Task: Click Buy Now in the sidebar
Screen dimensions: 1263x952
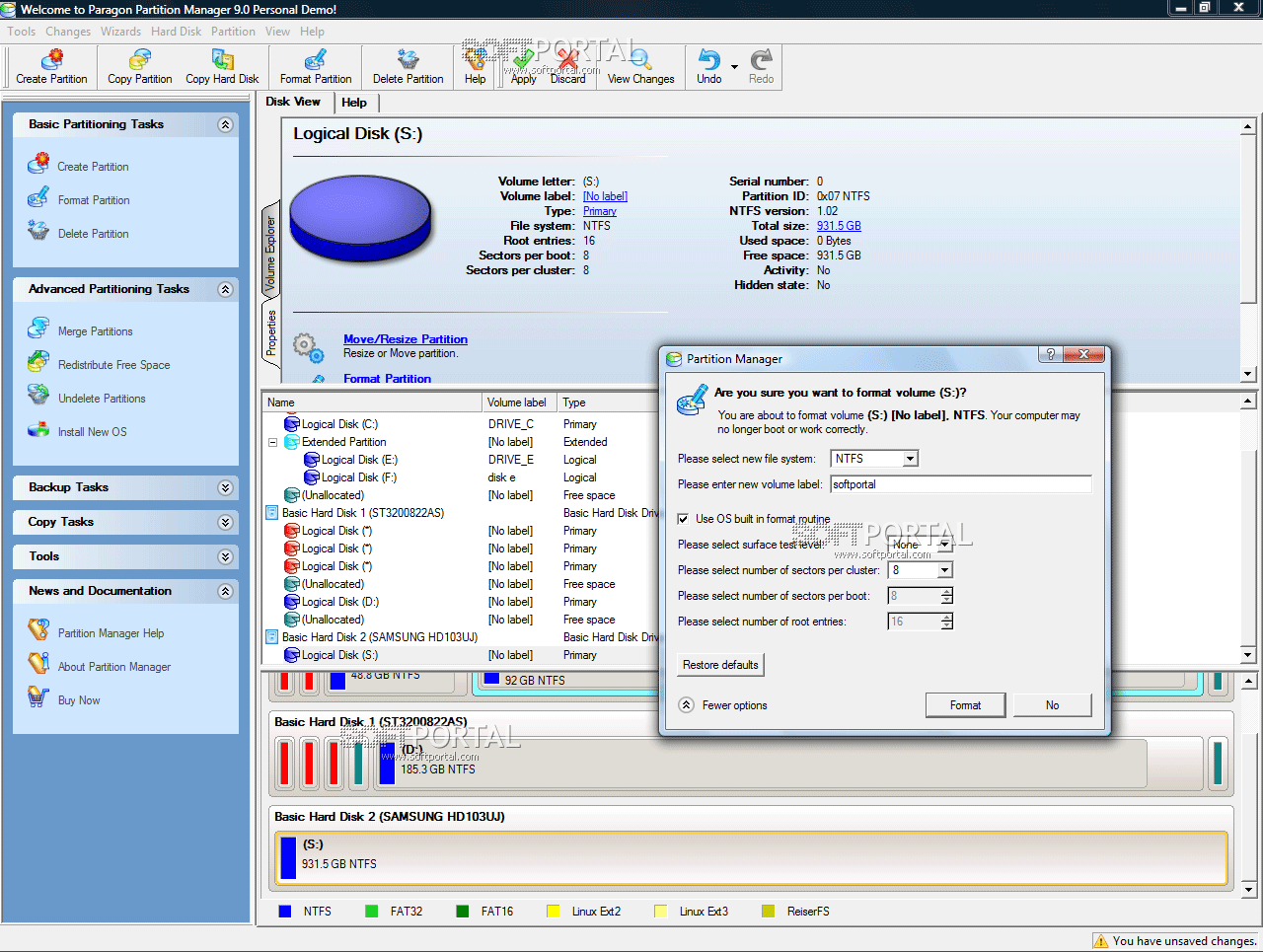Action: tap(79, 700)
